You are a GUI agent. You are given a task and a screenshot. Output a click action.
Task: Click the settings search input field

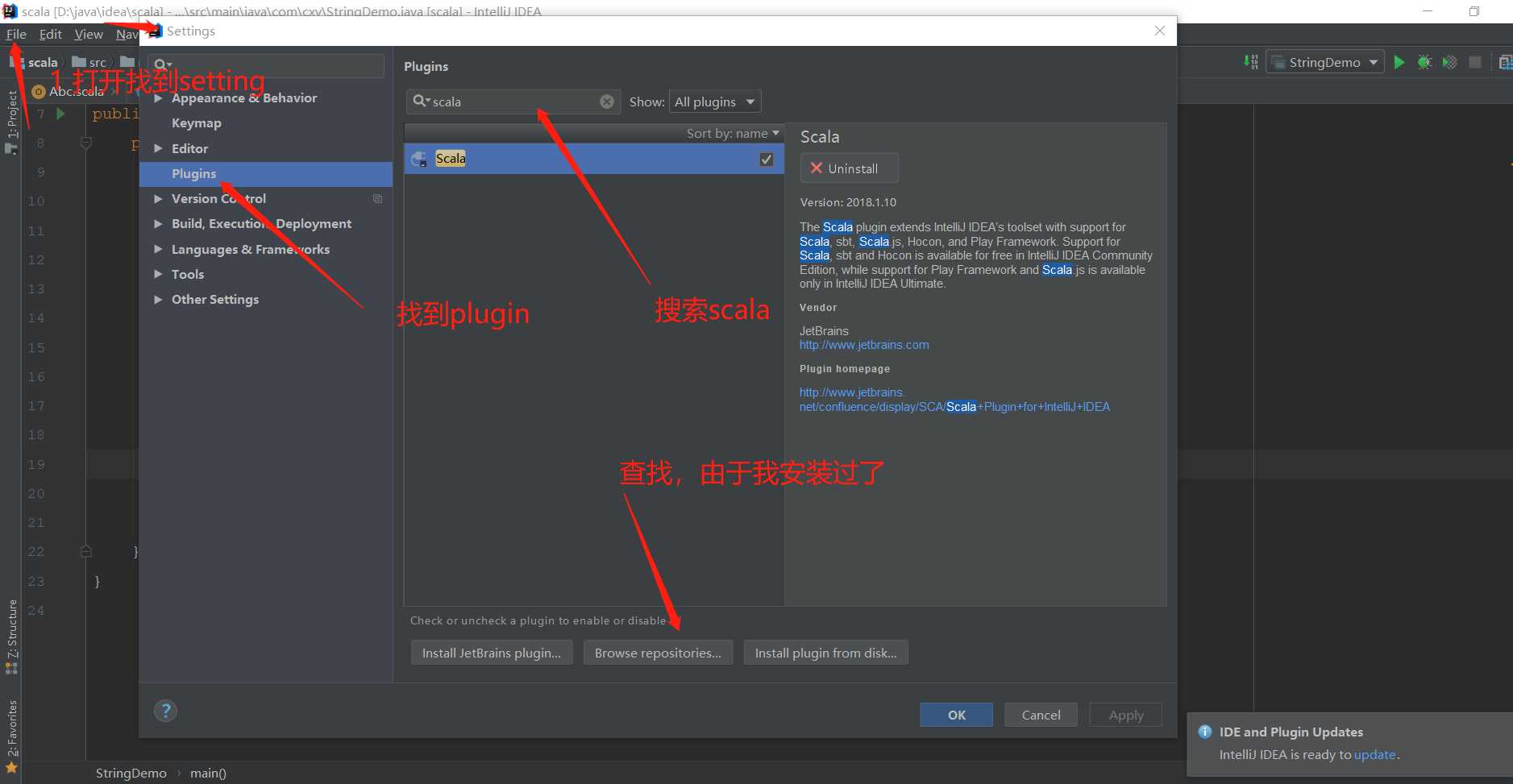tap(266, 65)
